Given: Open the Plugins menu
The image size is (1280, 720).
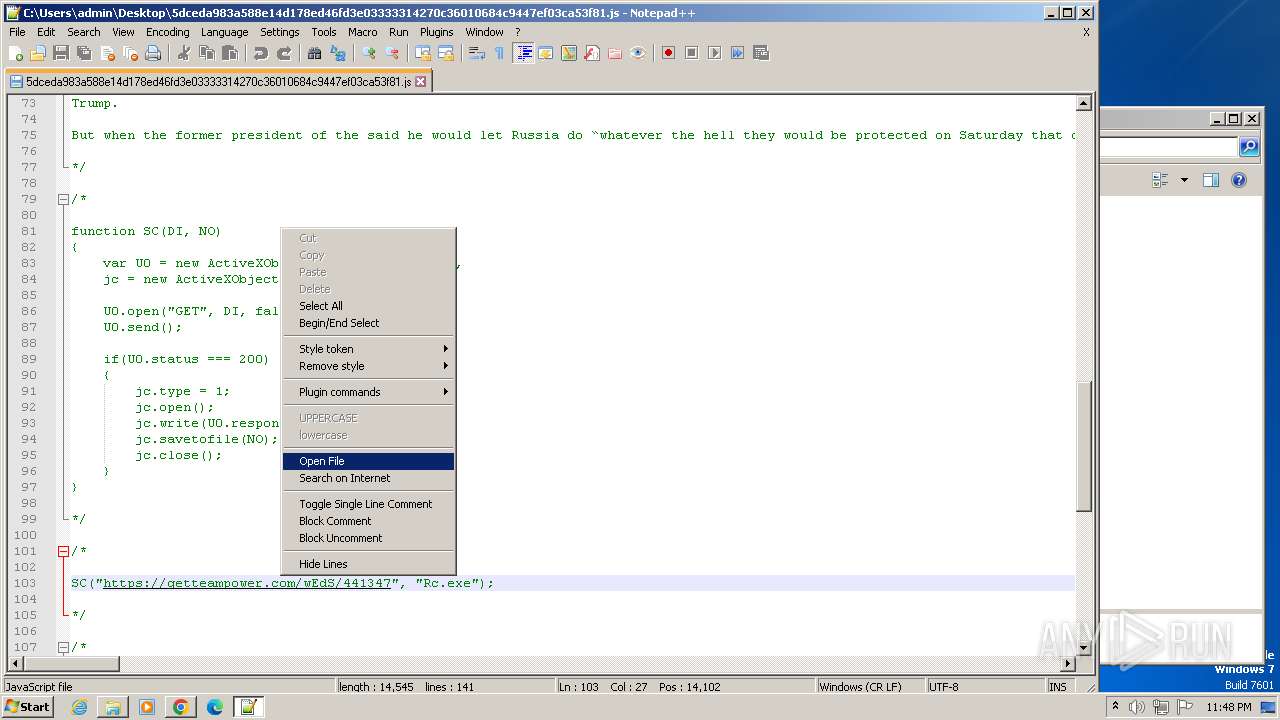Looking at the screenshot, I should tap(436, 32).
